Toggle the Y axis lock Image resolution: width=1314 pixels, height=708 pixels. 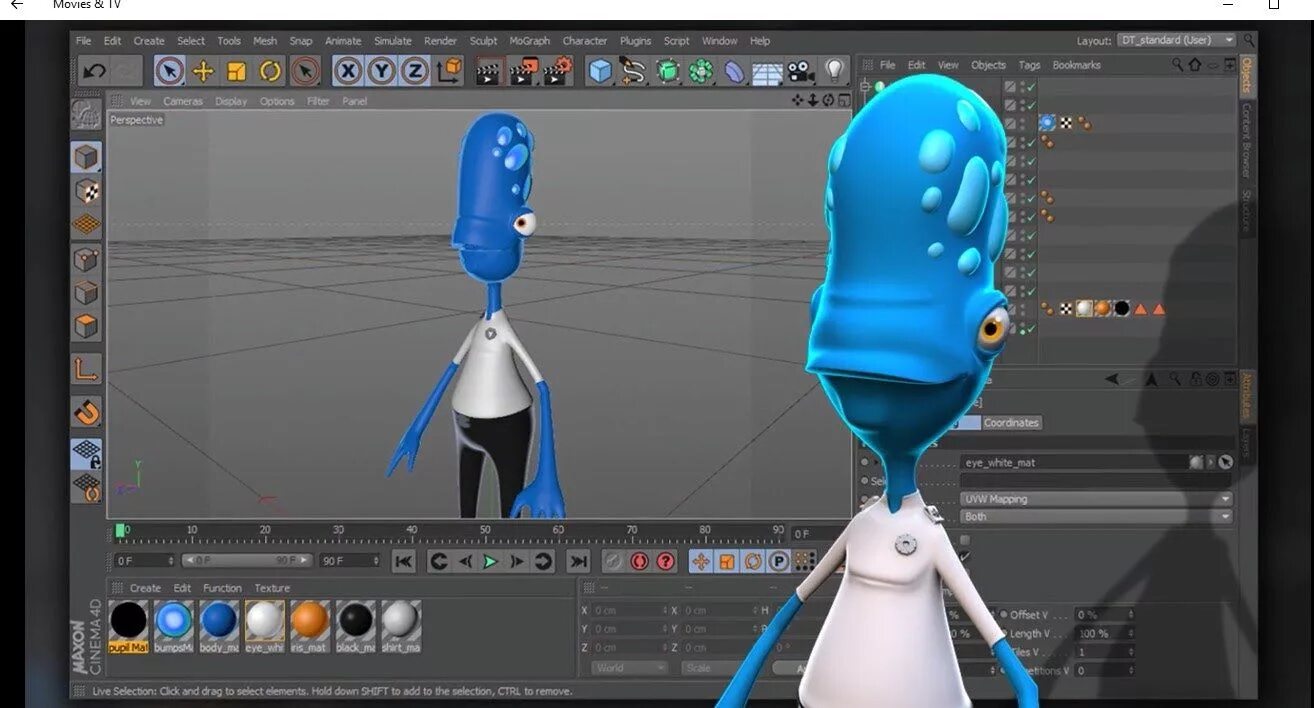(x=381, y=71)
